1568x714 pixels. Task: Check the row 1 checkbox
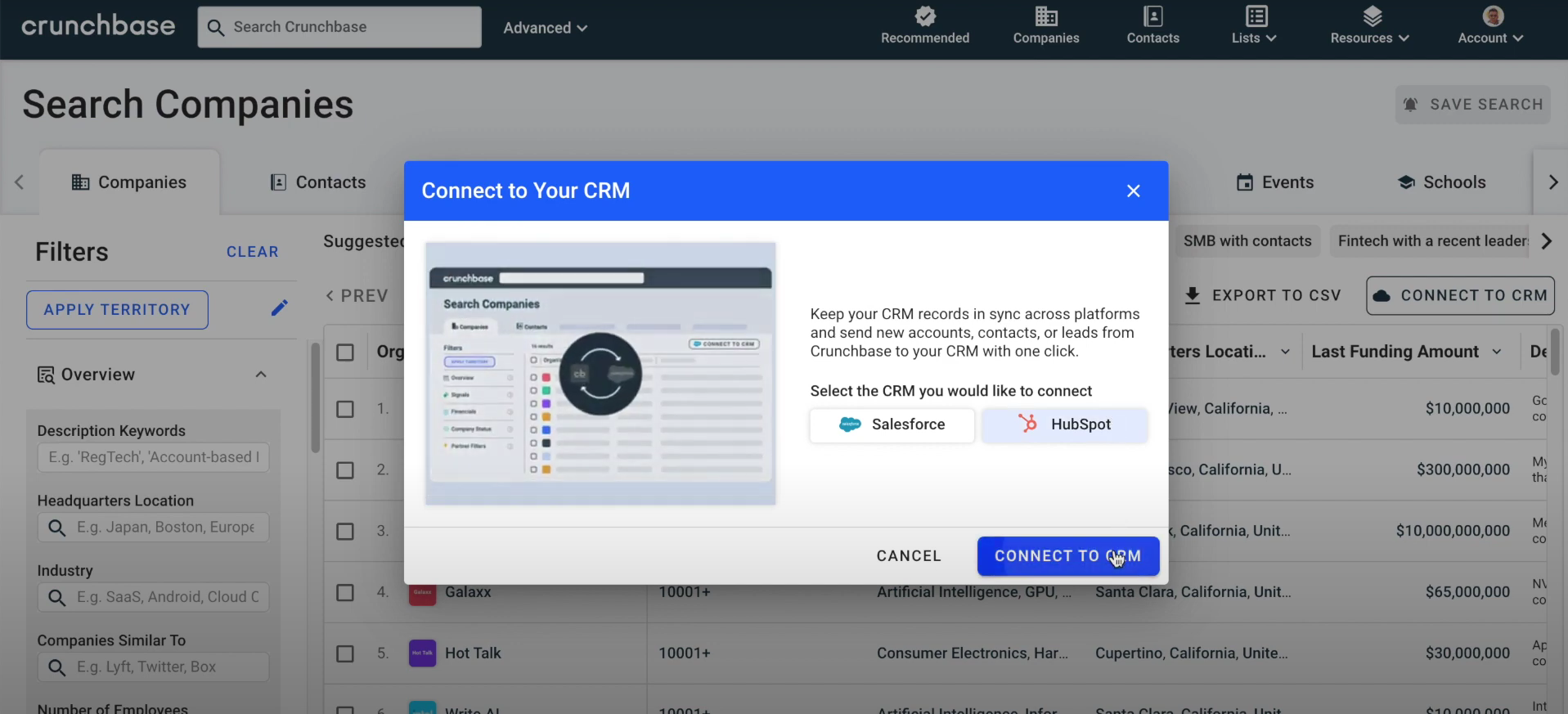click(x=345, y=409)
